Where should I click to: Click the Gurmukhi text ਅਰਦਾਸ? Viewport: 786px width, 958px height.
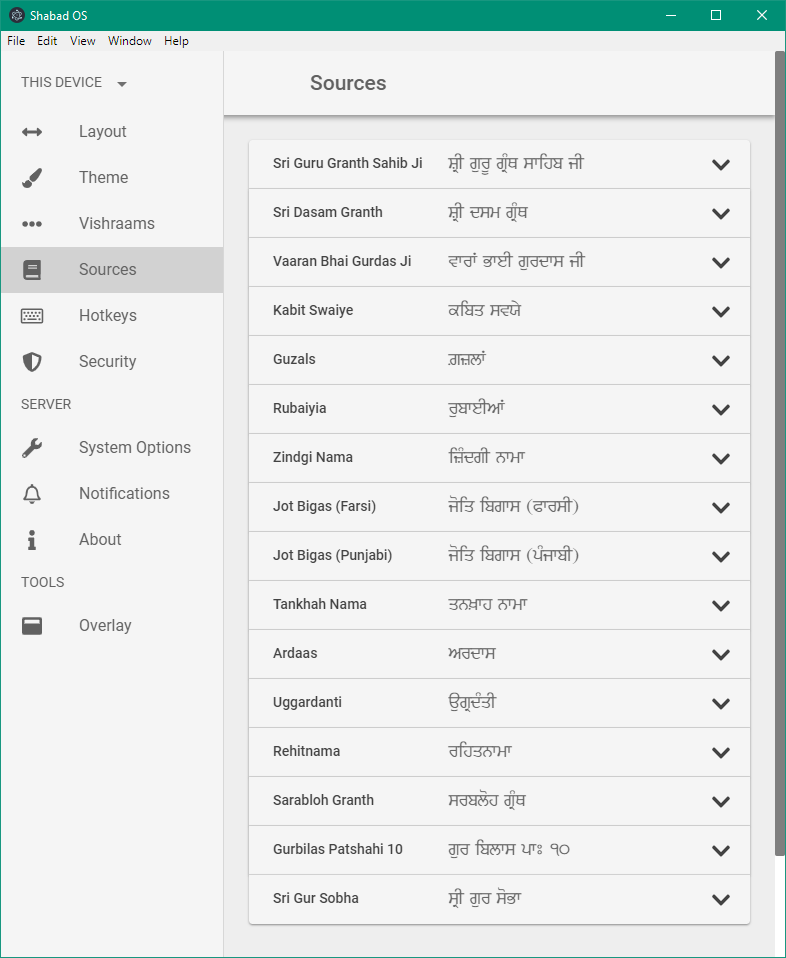point(472,653)
